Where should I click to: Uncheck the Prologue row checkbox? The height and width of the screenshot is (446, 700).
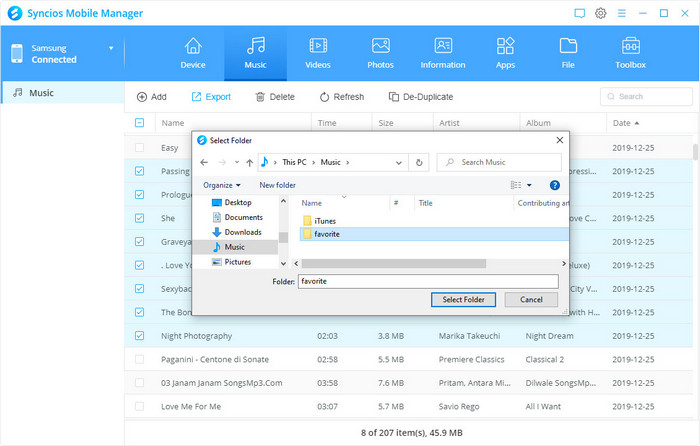point(139,195)
